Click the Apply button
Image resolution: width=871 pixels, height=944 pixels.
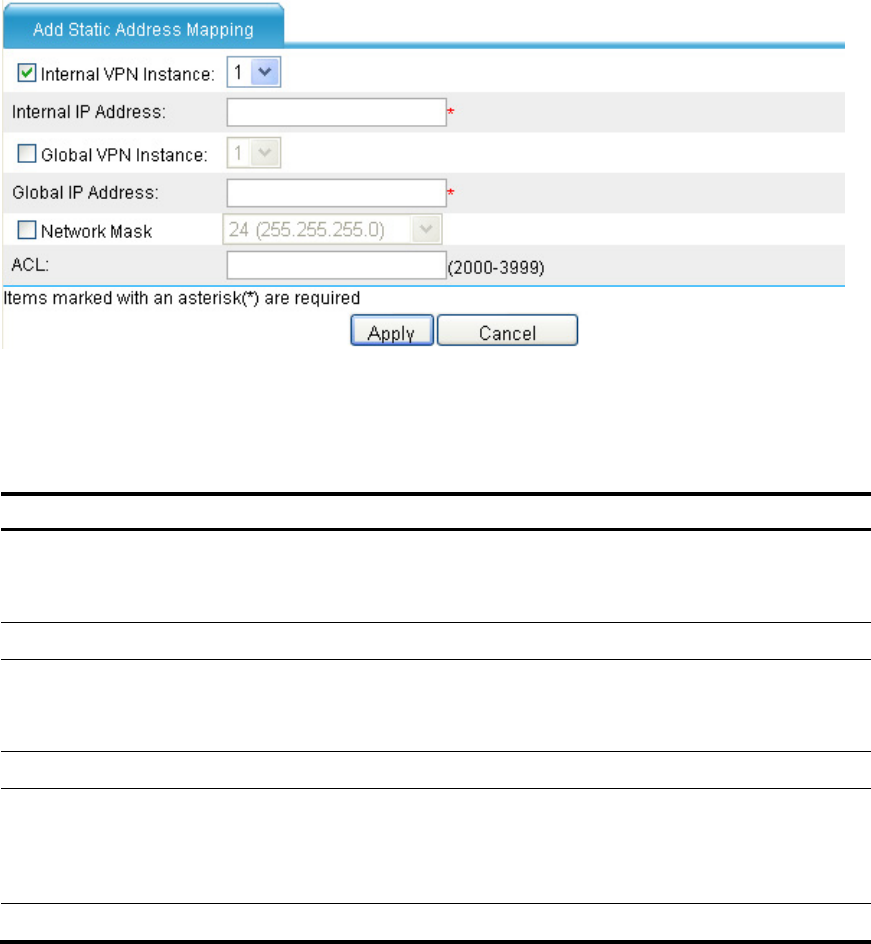click(392, 330)
